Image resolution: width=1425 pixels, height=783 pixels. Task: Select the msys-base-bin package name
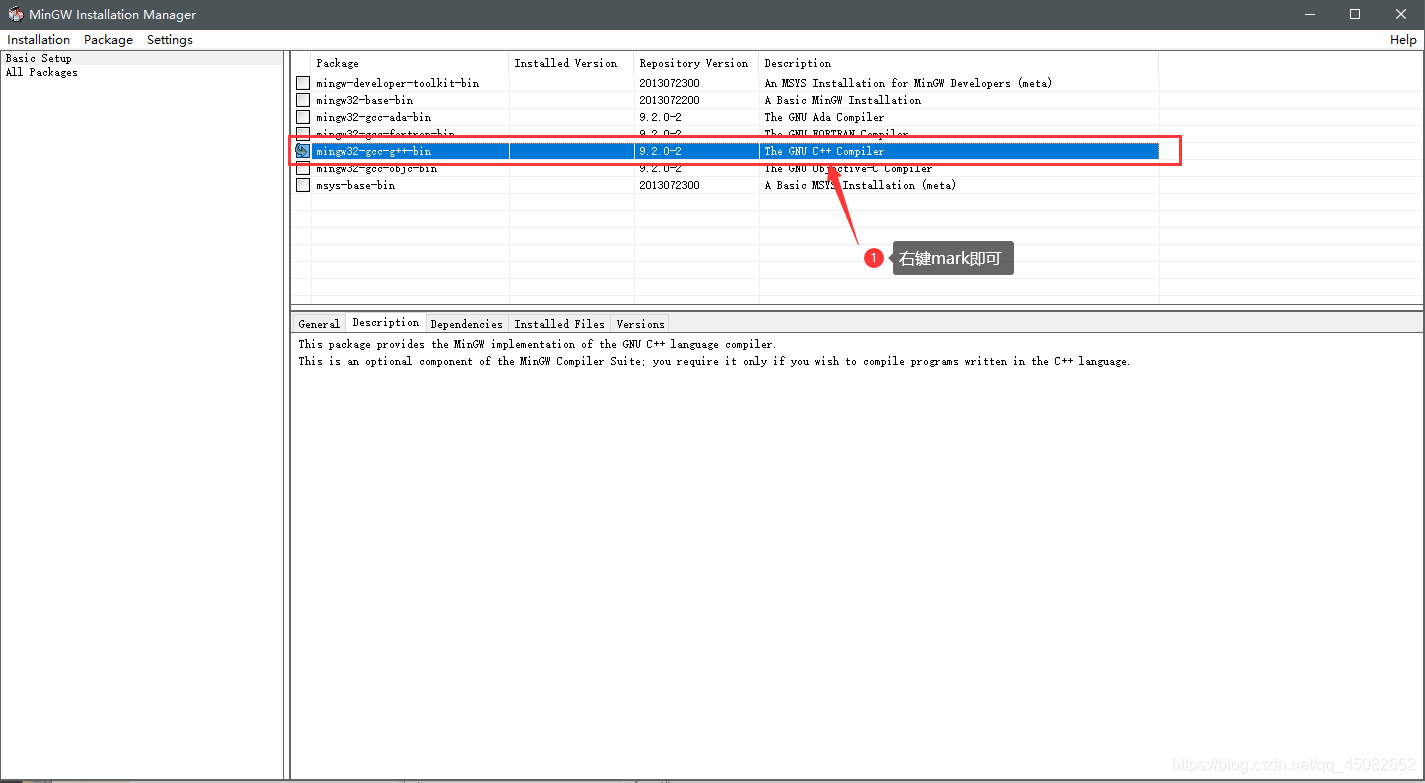[356, 185]
